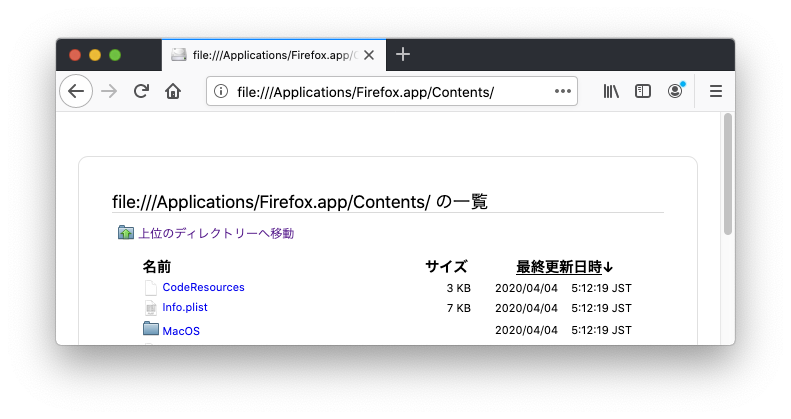Show site information icon in address bar
This screenshot has height=419, width=791.
click(220, 92)
